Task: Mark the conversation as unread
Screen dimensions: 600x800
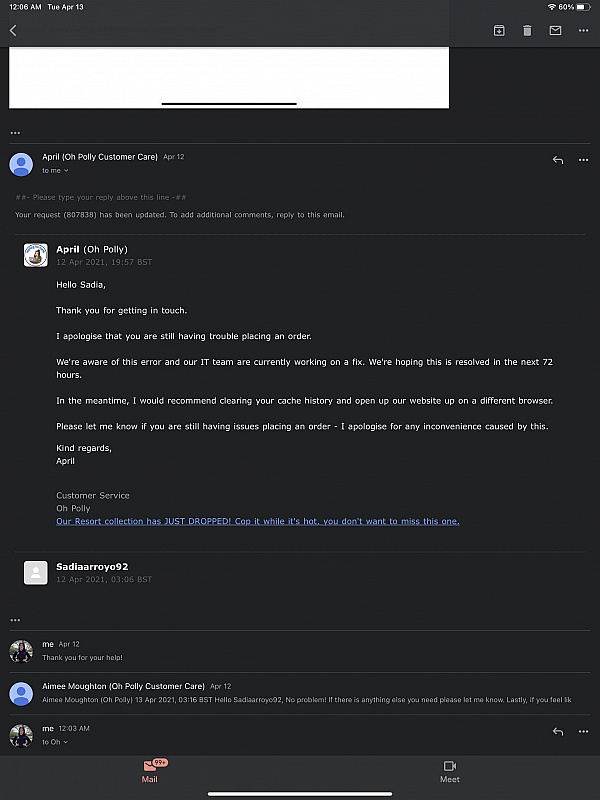Action: (555, 31)
